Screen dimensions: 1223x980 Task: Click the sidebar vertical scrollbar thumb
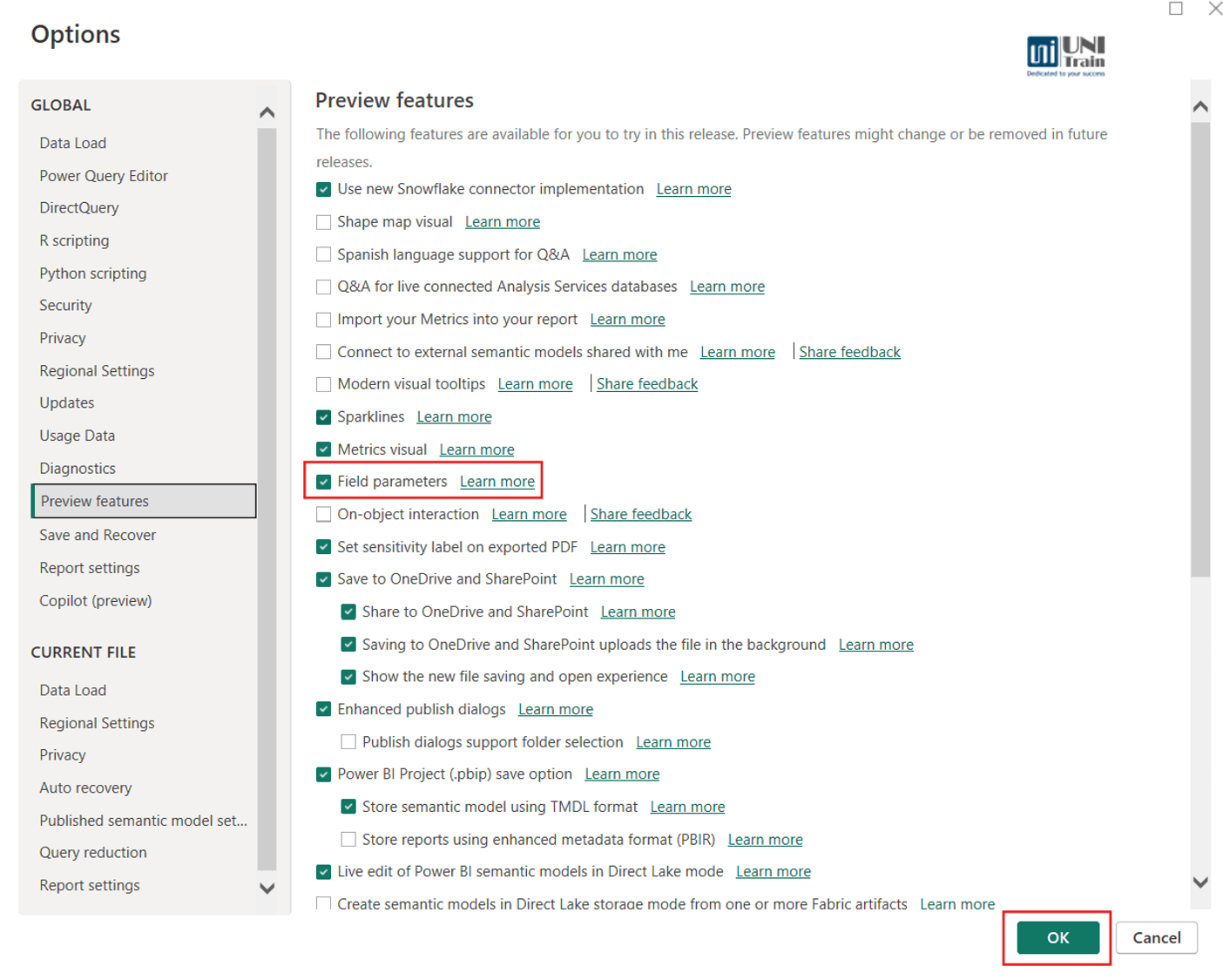[267, 499]
